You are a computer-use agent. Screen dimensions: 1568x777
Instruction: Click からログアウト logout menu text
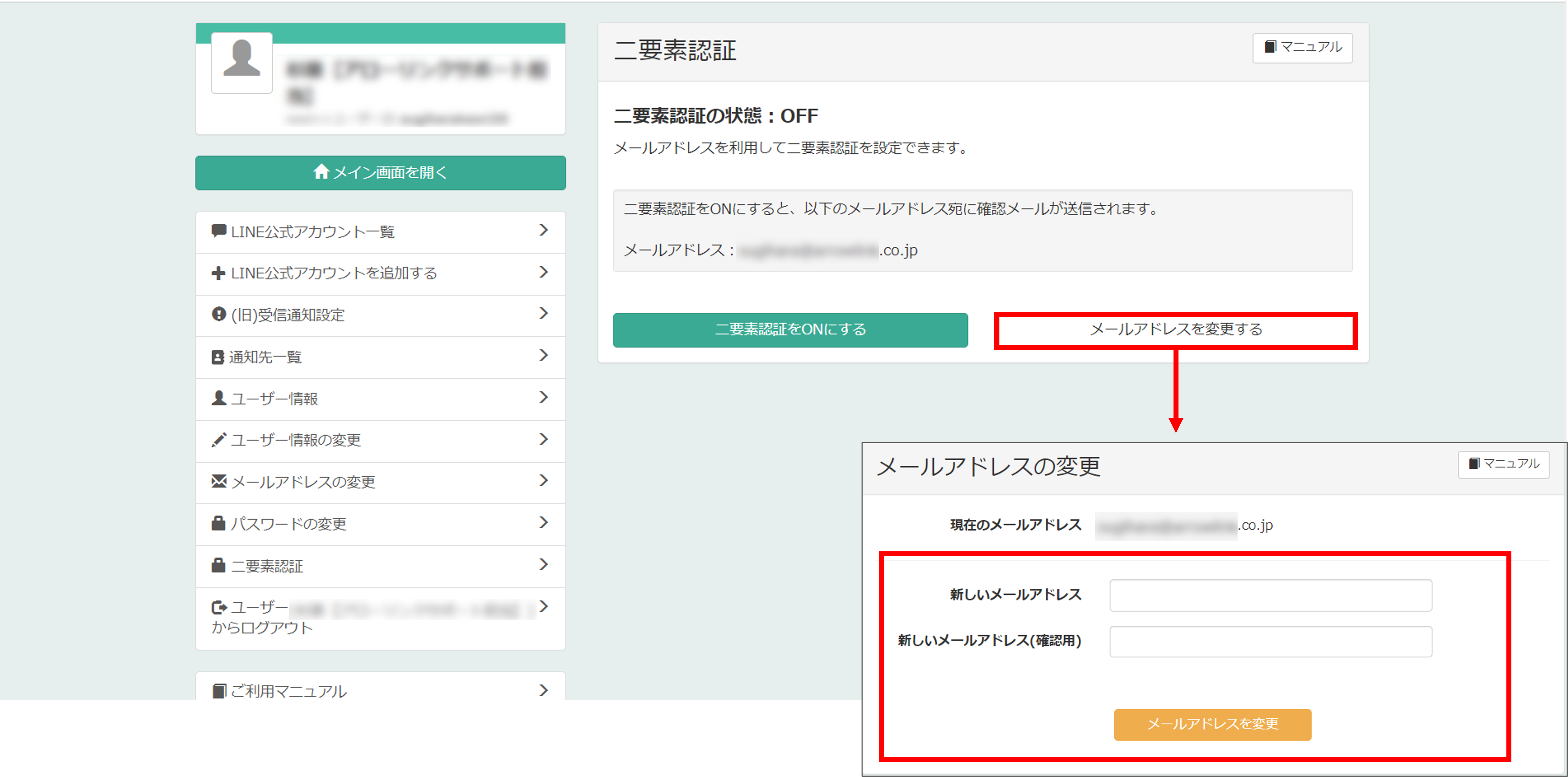coord(262,628)
